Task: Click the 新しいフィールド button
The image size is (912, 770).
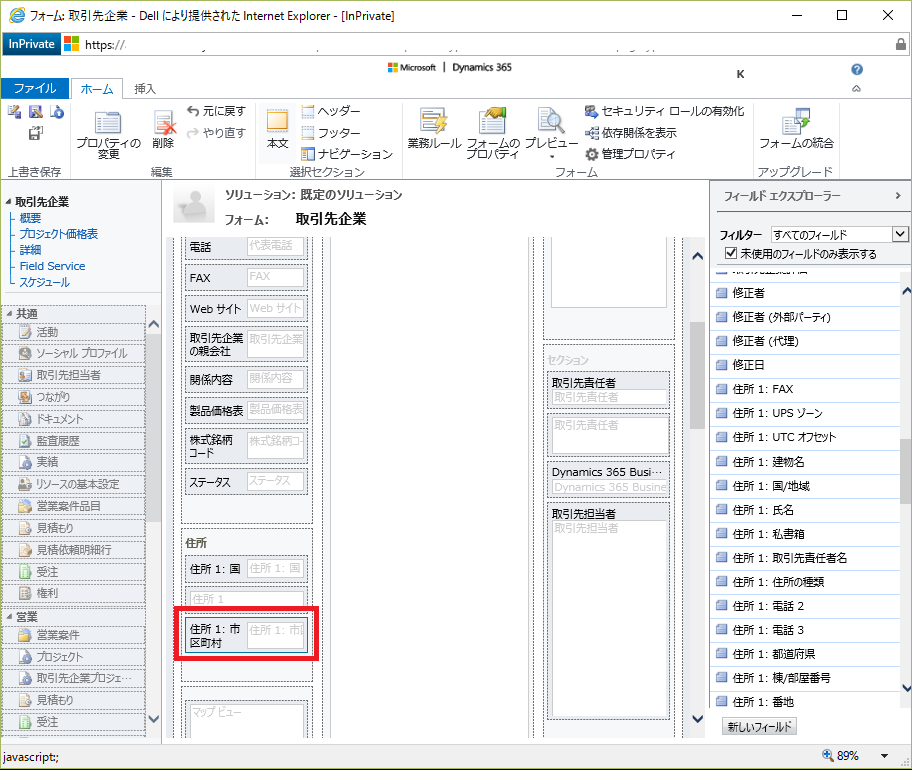Action: [x=760, y=727]
